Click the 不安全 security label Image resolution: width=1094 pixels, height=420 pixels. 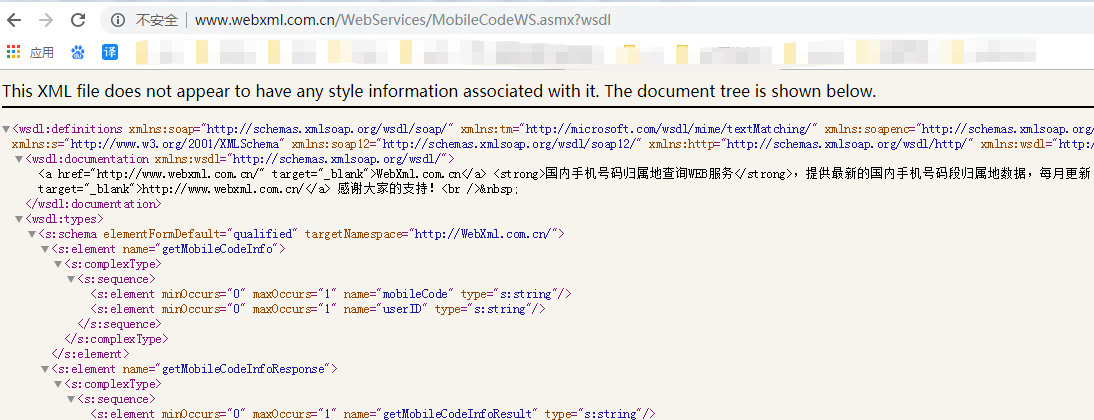[156, 20]
